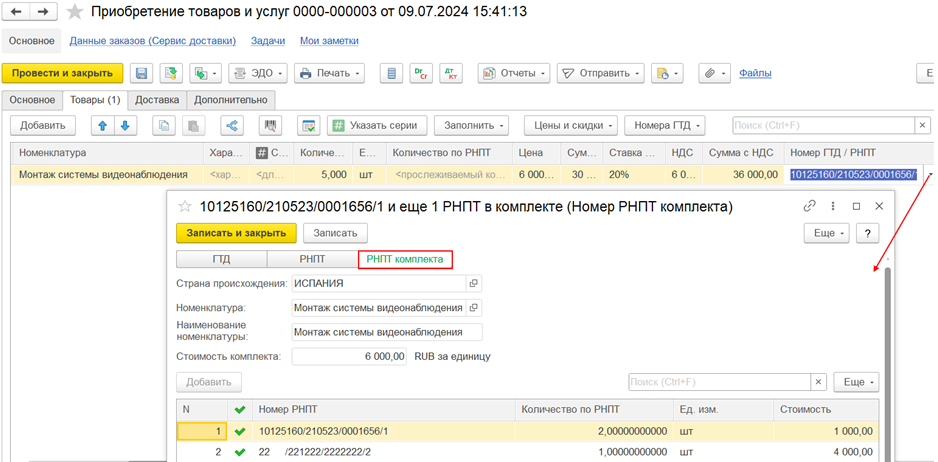The image size is (938, 462).
Task: Click the Стоимость комплекта value field
Action: [x=349, y=357]
